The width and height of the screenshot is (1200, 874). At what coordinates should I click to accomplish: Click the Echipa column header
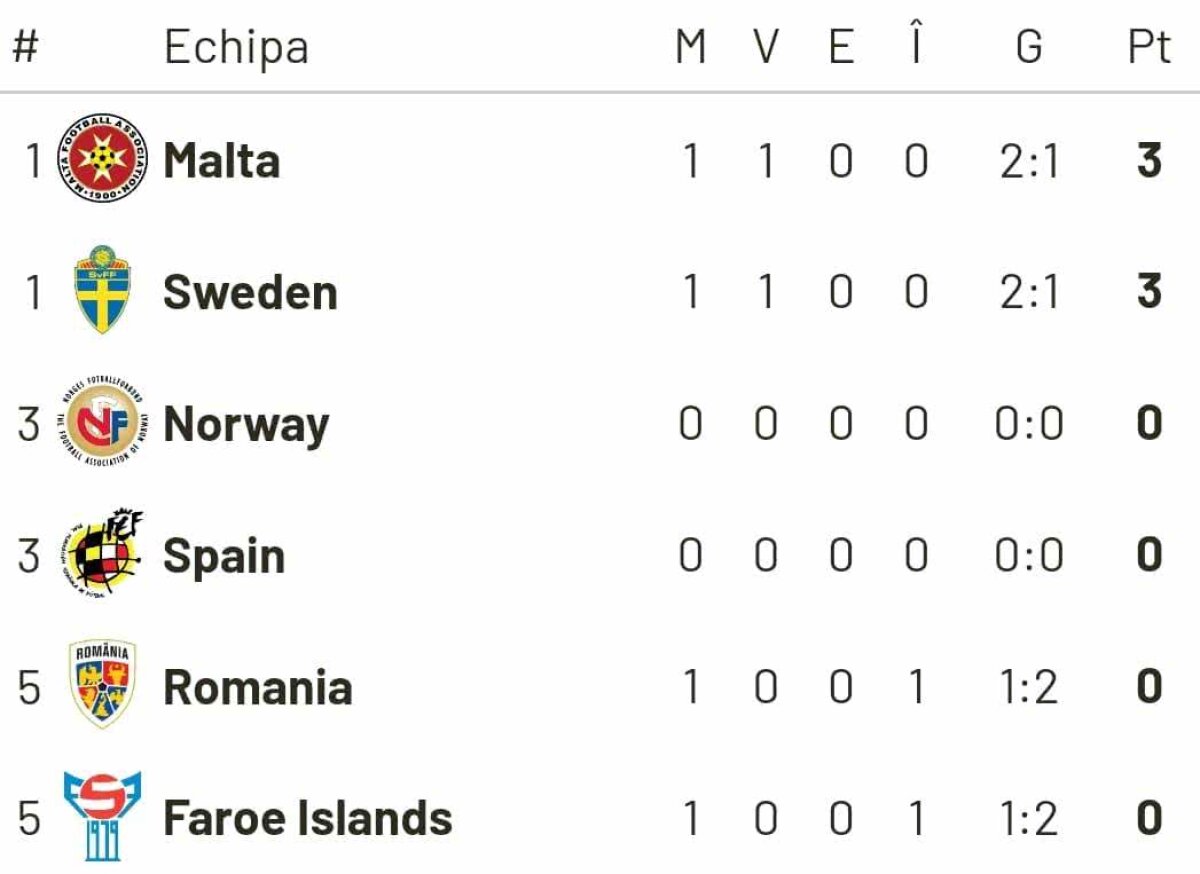[x=236, y=47]
